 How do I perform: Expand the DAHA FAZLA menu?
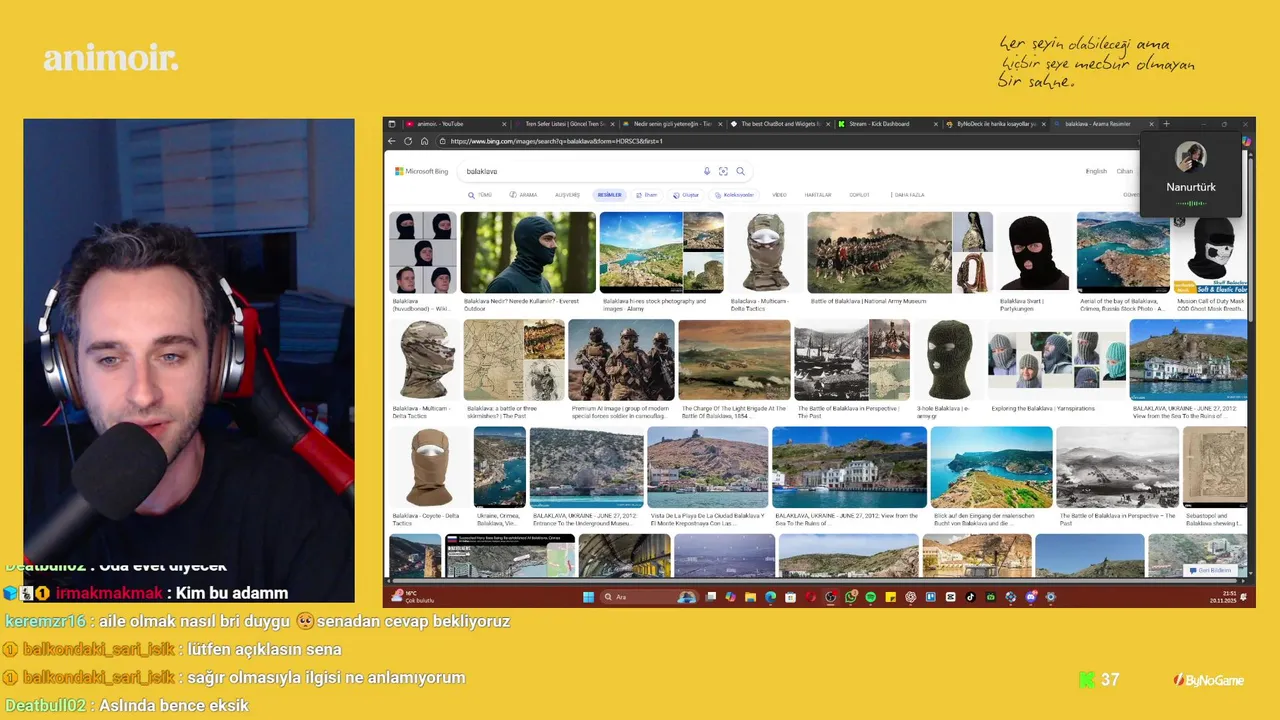[907, 195]
